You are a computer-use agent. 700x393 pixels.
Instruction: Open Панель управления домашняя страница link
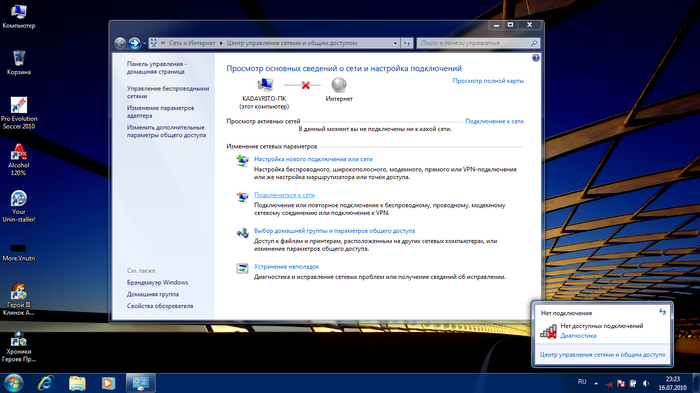(156, 68)
